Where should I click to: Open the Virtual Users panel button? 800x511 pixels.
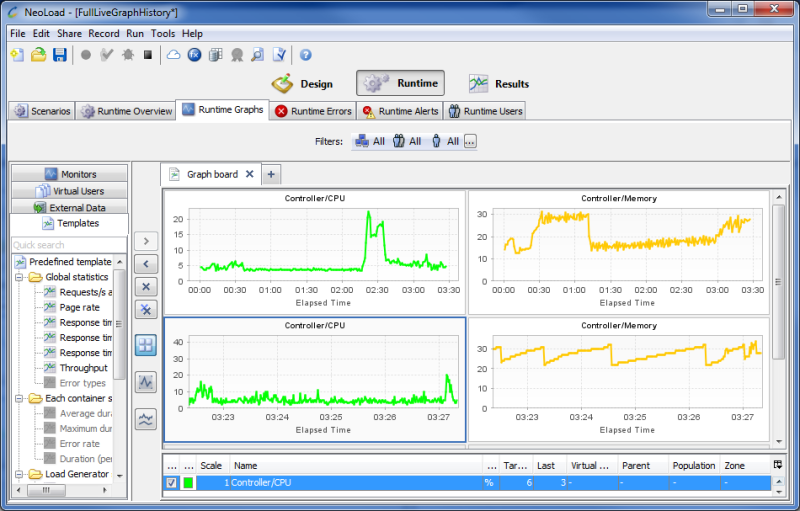click(69, 191)
